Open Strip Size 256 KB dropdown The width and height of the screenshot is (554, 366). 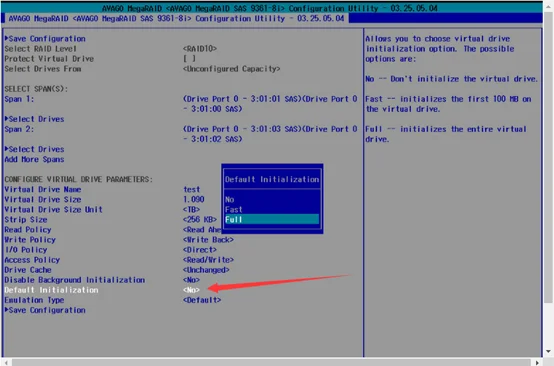click(200, 219)
